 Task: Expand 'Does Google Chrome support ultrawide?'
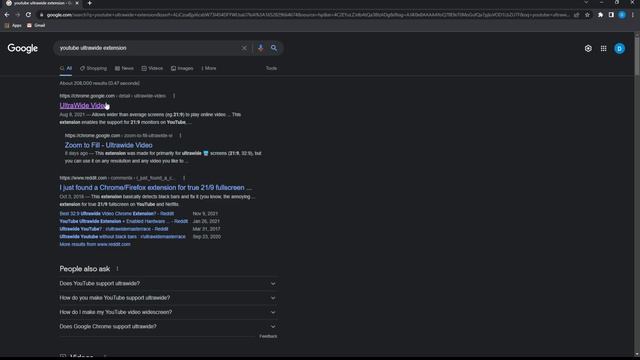[168, 326]
